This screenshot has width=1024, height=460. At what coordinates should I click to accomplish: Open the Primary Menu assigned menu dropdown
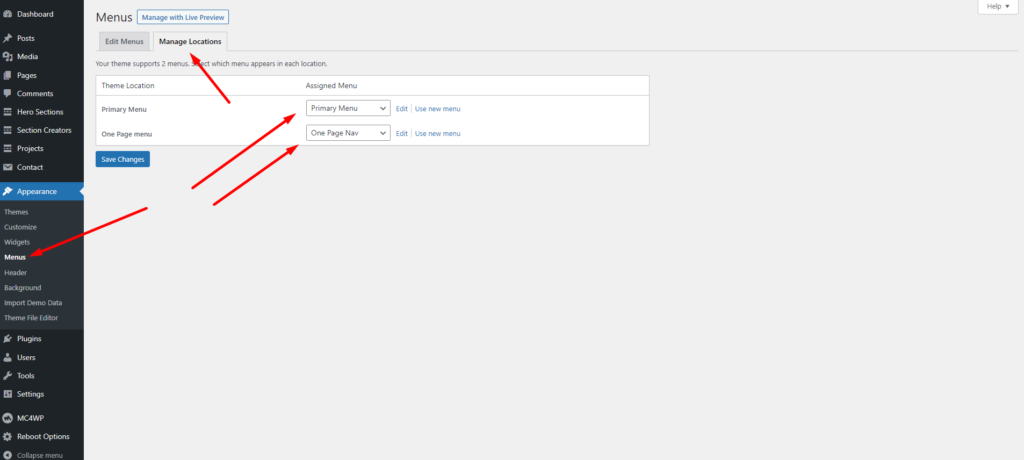coord(348,108)
